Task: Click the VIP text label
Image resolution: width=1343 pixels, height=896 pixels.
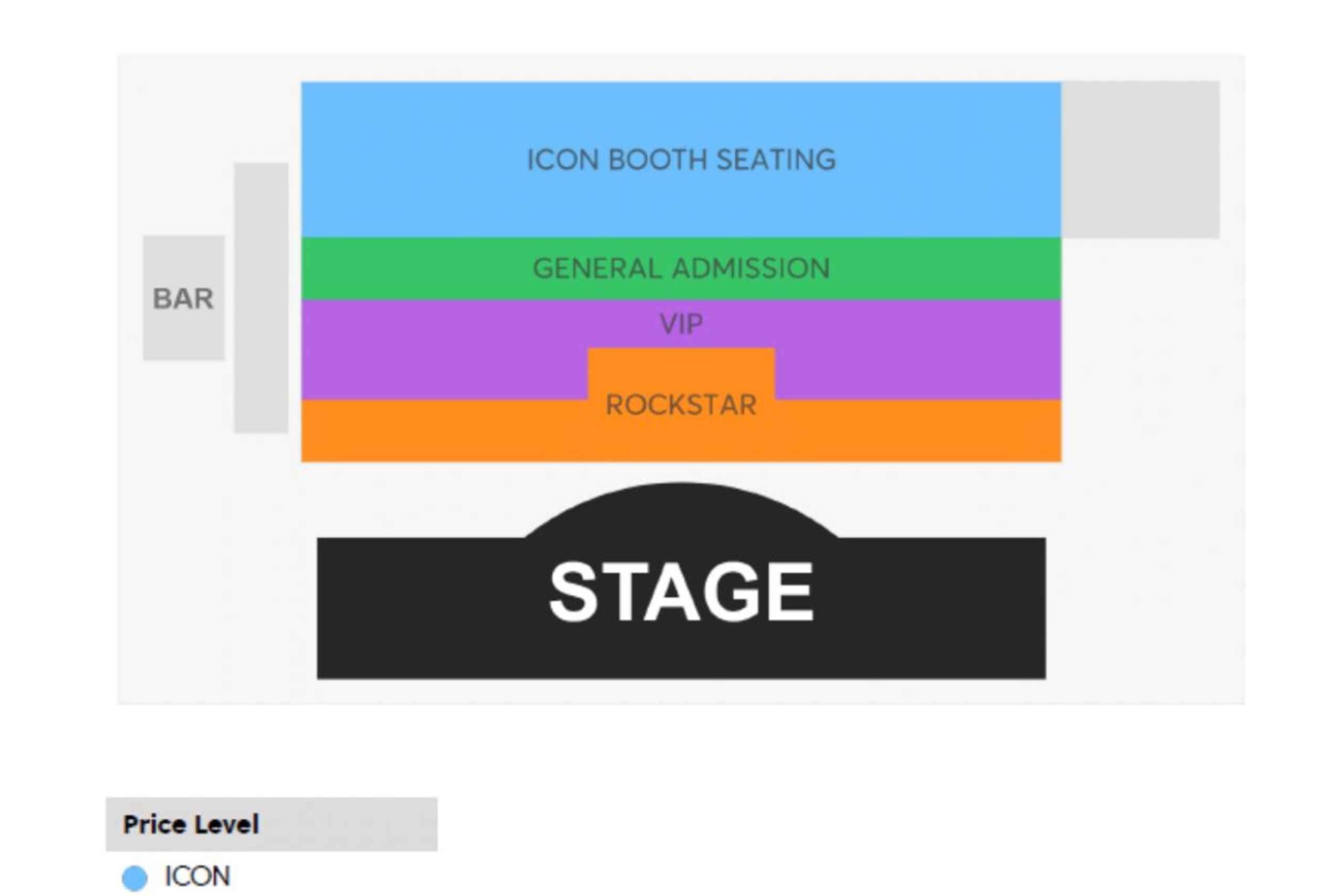Action: tap(680, 324)
